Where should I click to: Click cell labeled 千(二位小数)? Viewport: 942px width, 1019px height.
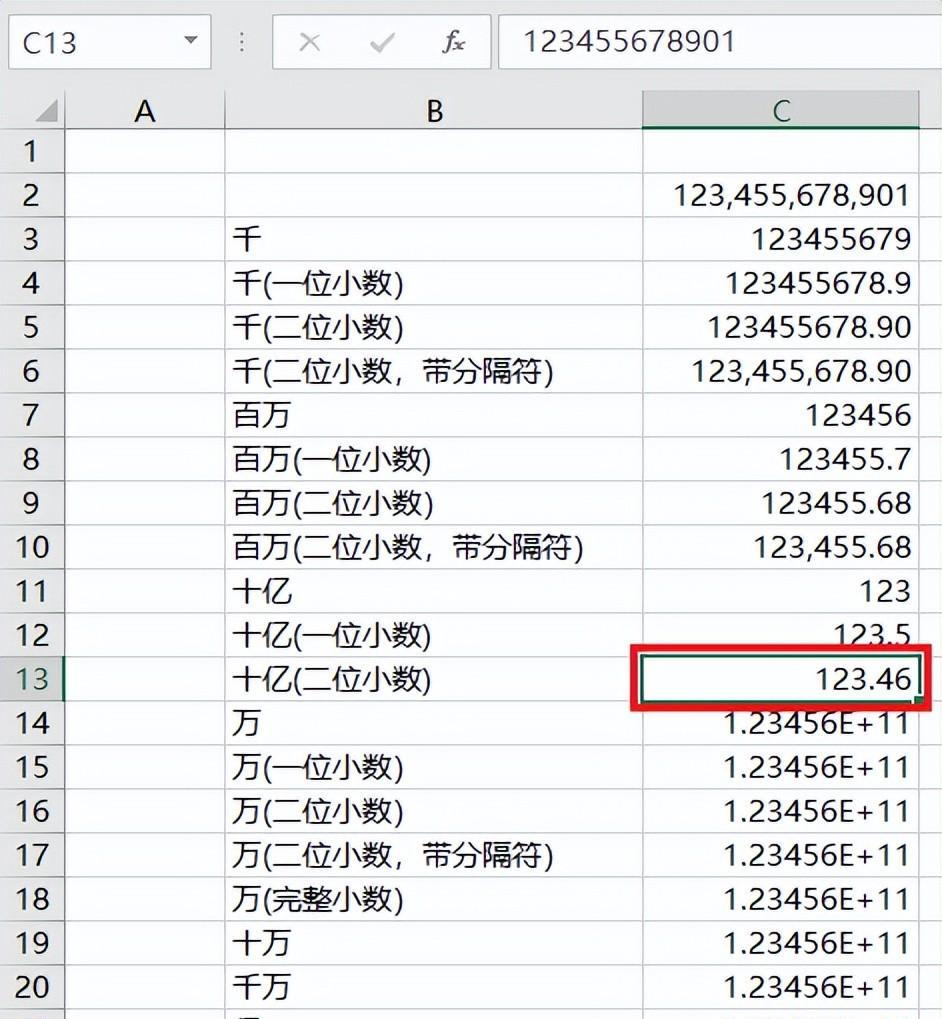(434, 327)
